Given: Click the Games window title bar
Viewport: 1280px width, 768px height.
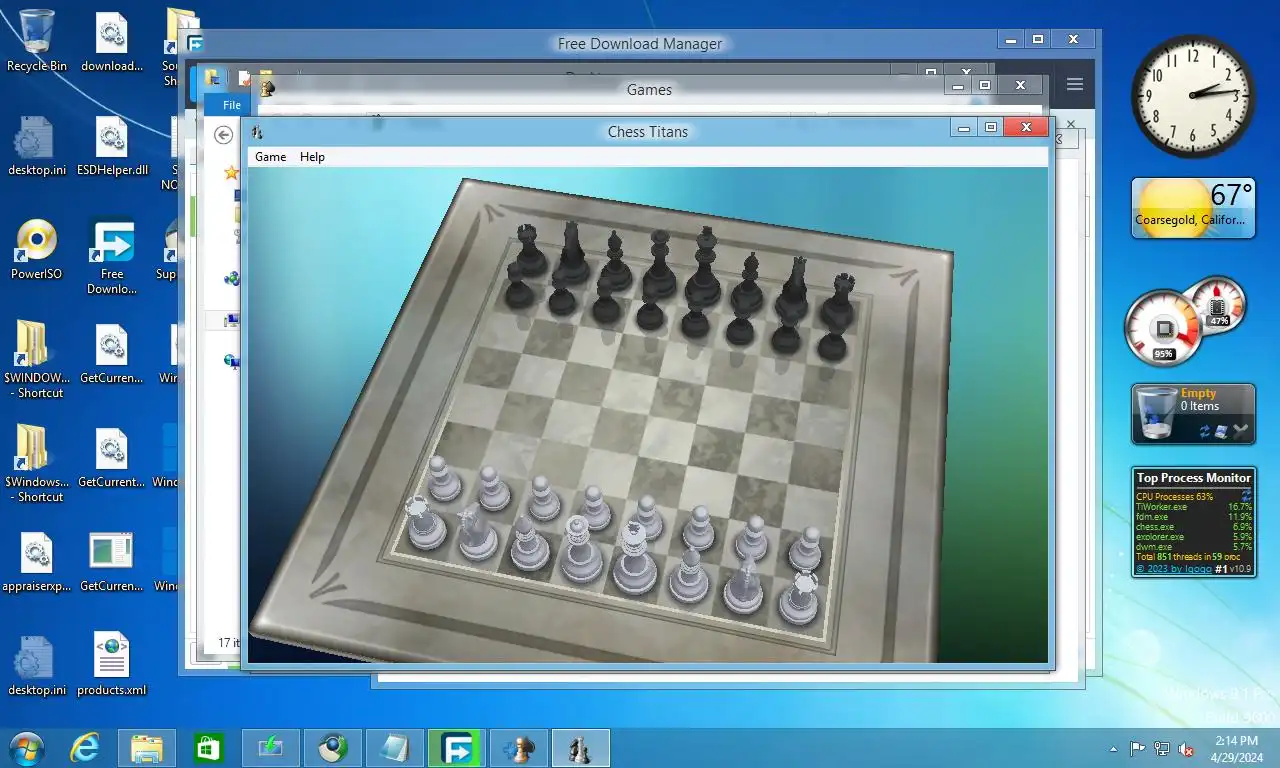Looking at the screenshot, I should [x=649, y=90].
